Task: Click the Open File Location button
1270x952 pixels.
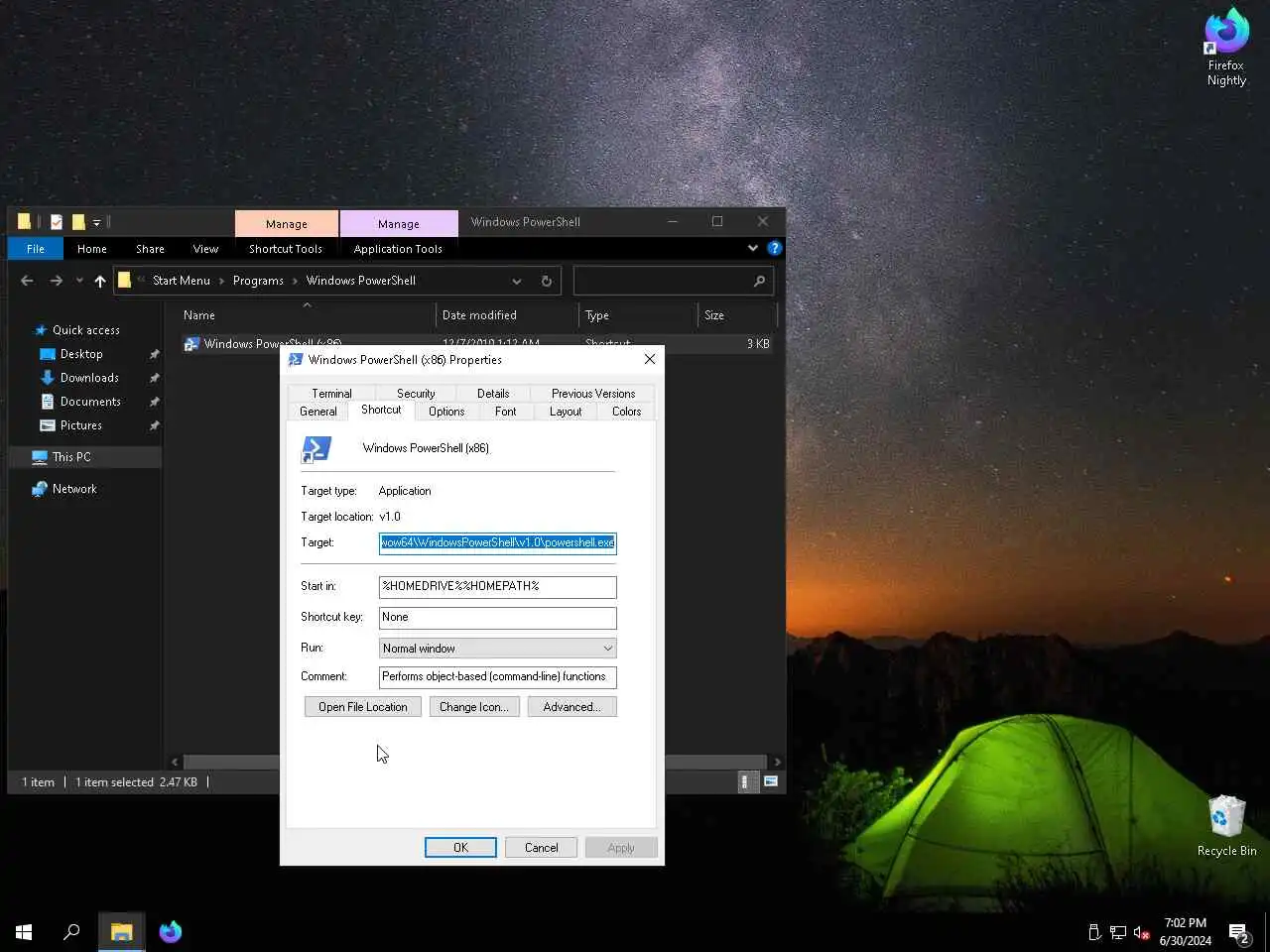Action: 363,706
